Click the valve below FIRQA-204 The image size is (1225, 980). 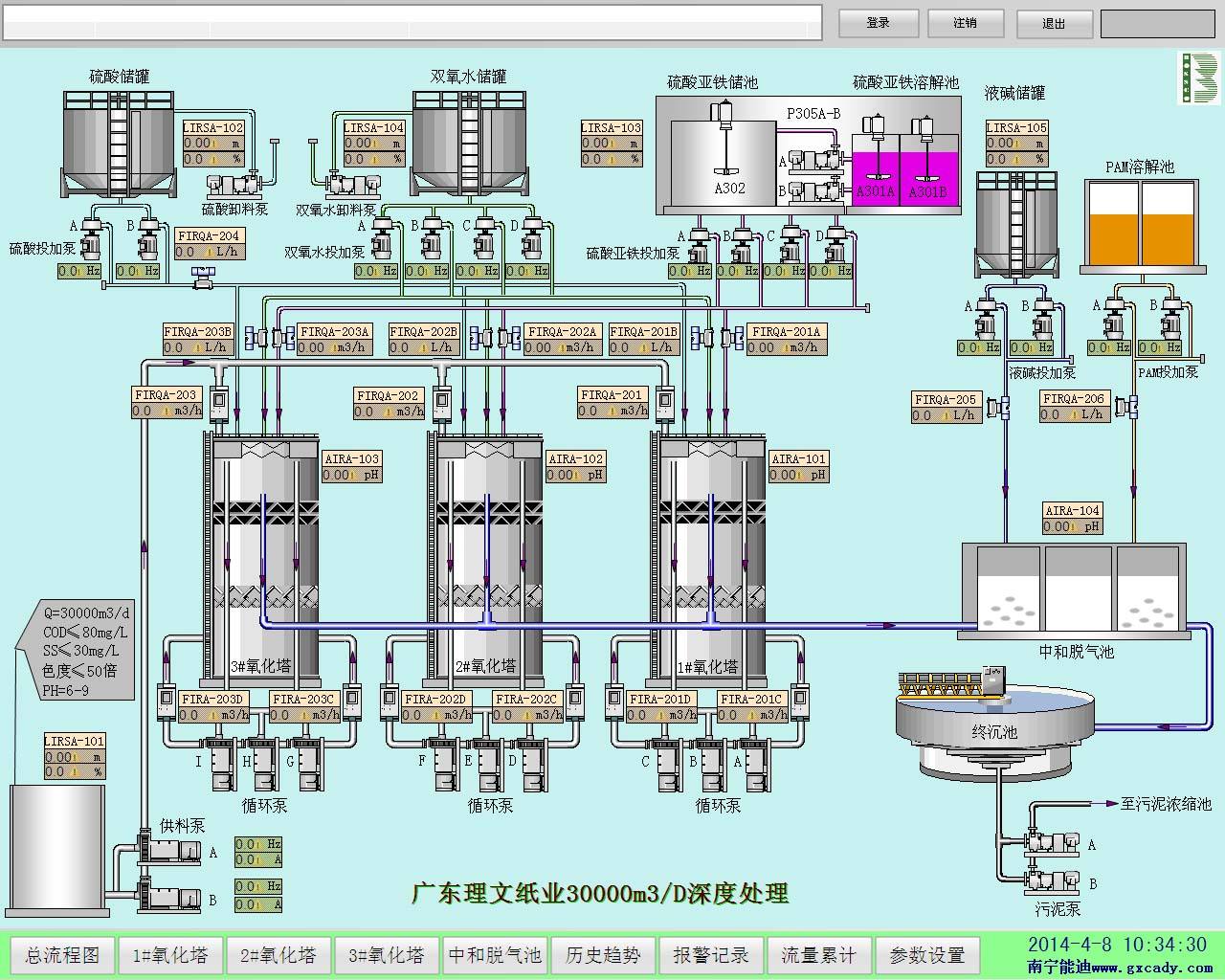[202, 278]
